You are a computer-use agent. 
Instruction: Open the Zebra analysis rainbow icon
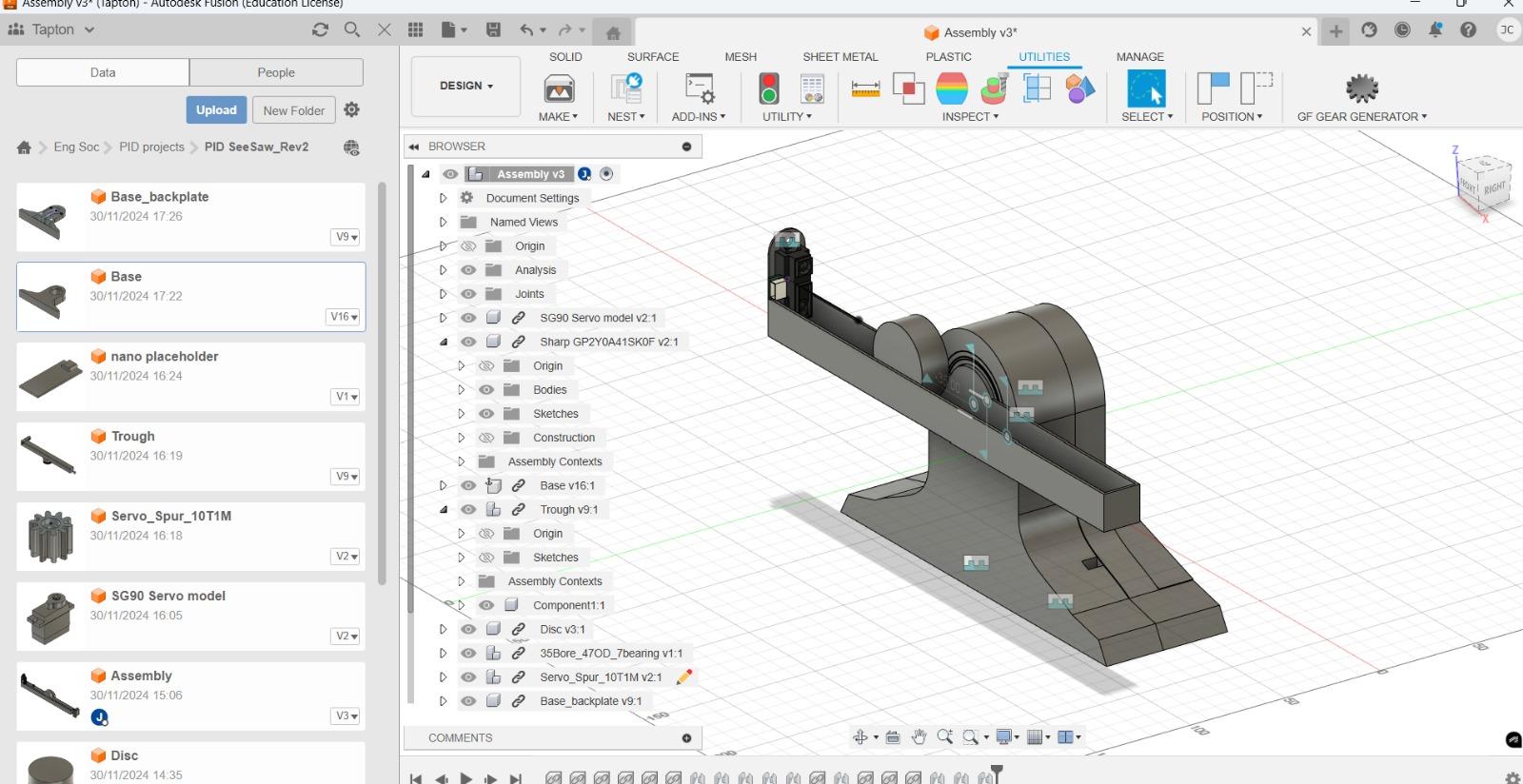(x=952, y=88)
